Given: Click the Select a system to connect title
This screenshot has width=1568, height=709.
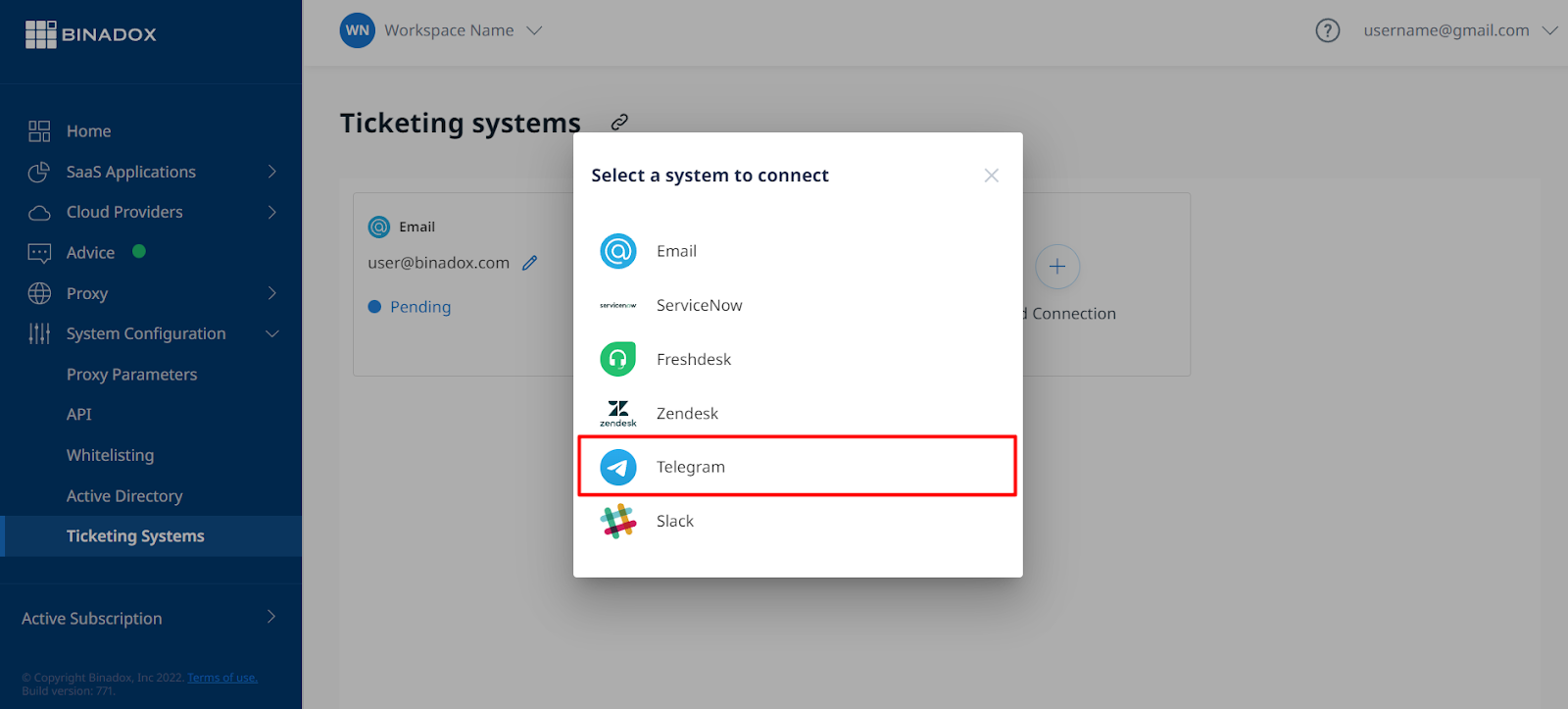Looking at the screenshot, I should 710,176.
